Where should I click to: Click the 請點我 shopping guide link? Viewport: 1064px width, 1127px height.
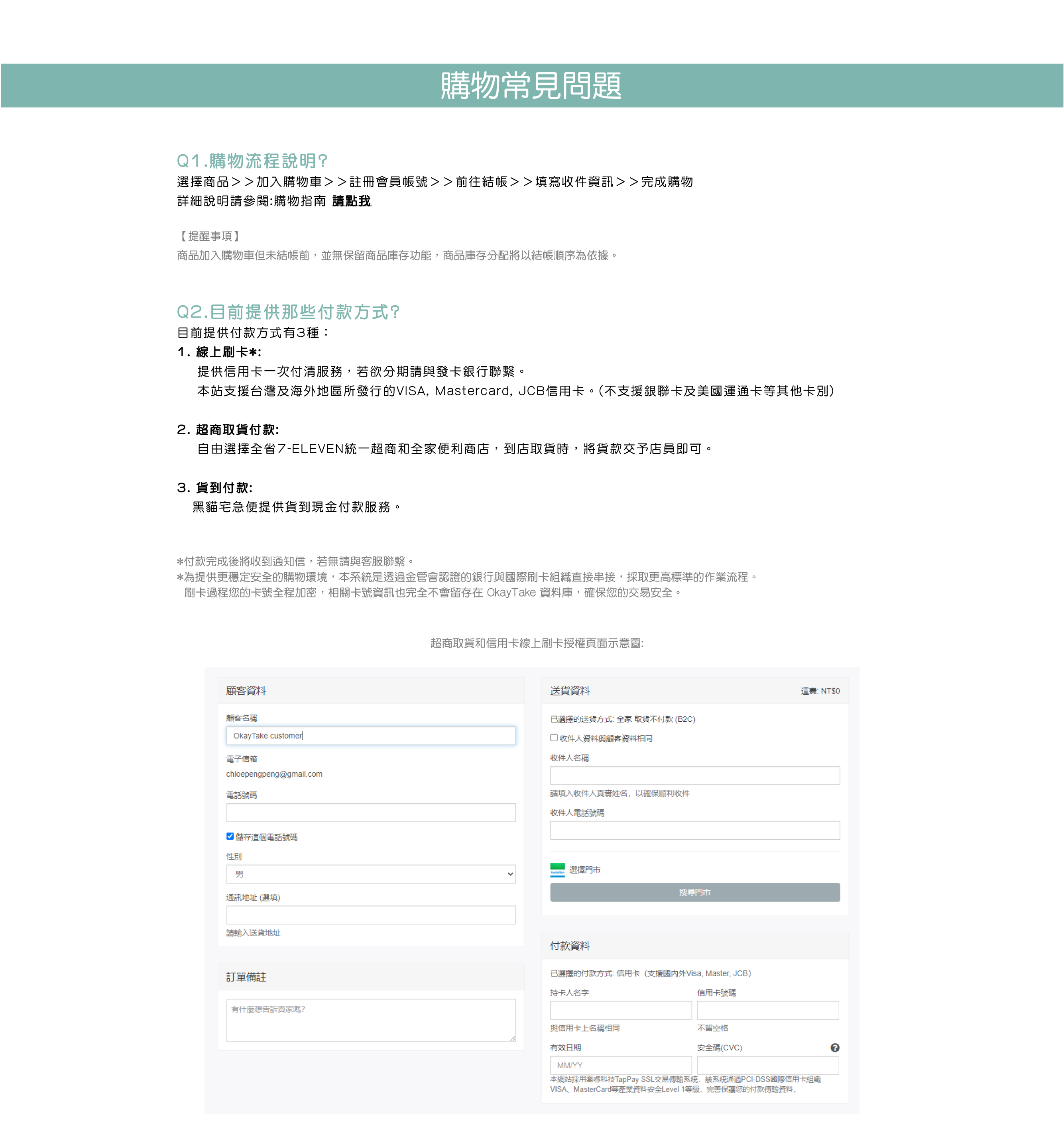click(352, 201)
